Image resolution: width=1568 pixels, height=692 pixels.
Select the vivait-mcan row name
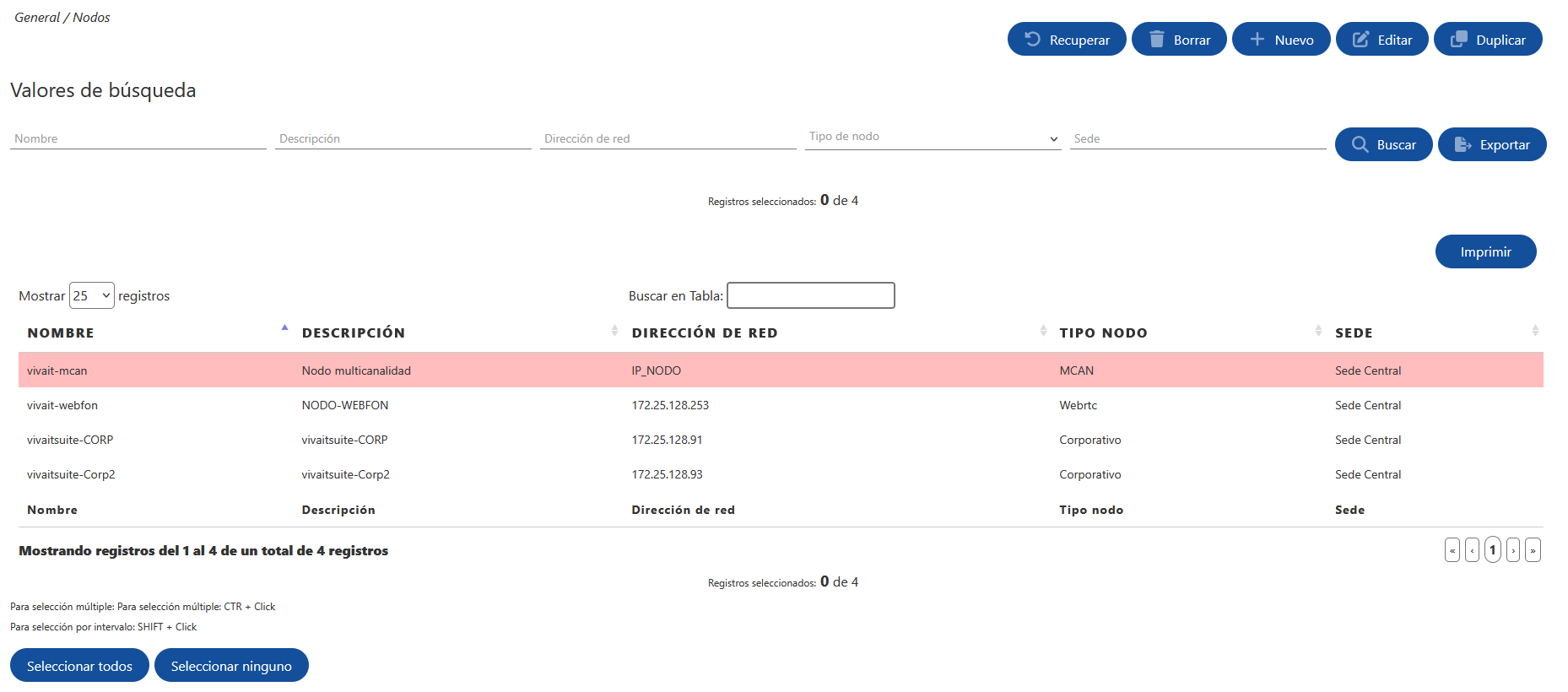pyautogui.click(x=57, y=370)
